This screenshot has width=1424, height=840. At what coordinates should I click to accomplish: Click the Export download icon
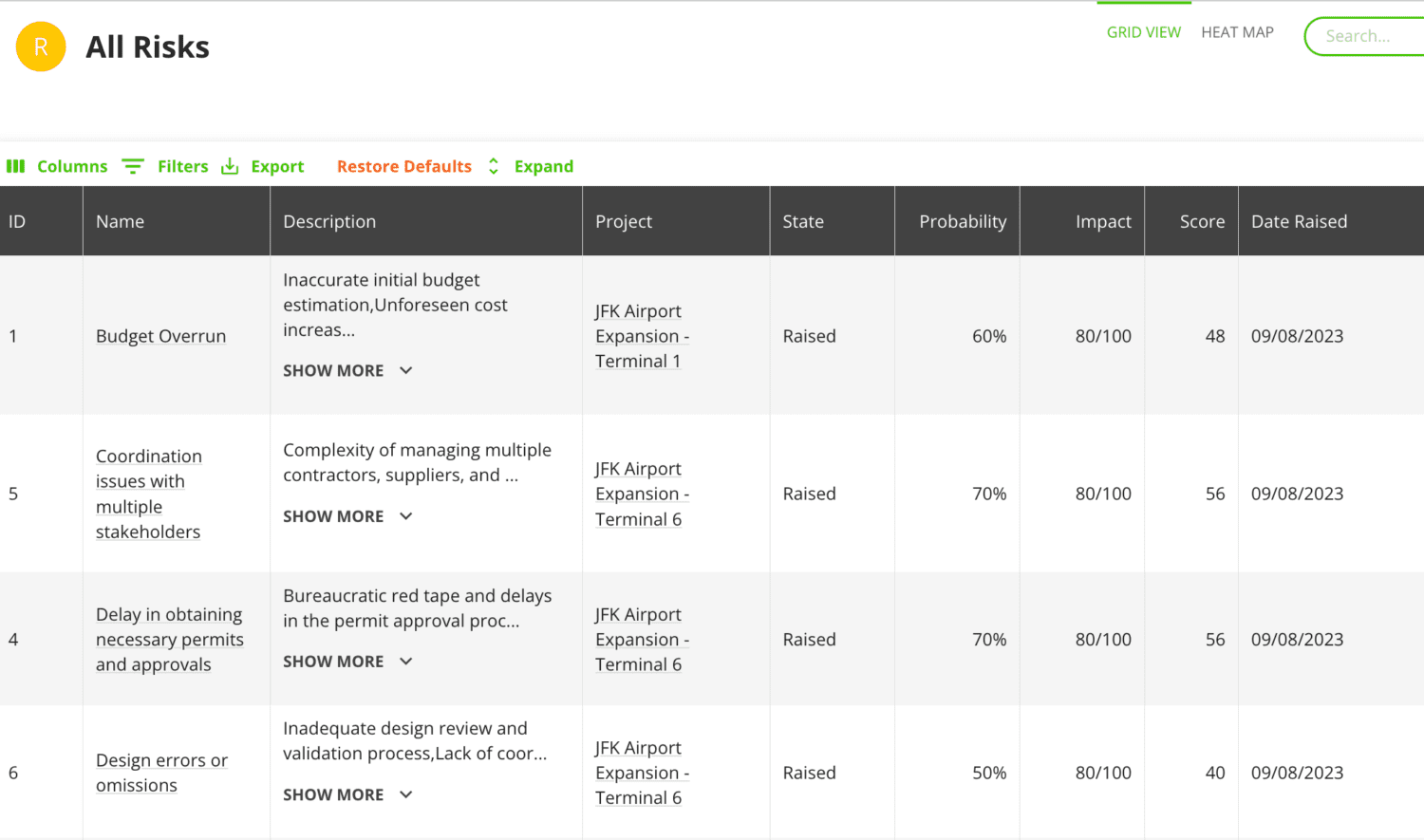[230, 166]
